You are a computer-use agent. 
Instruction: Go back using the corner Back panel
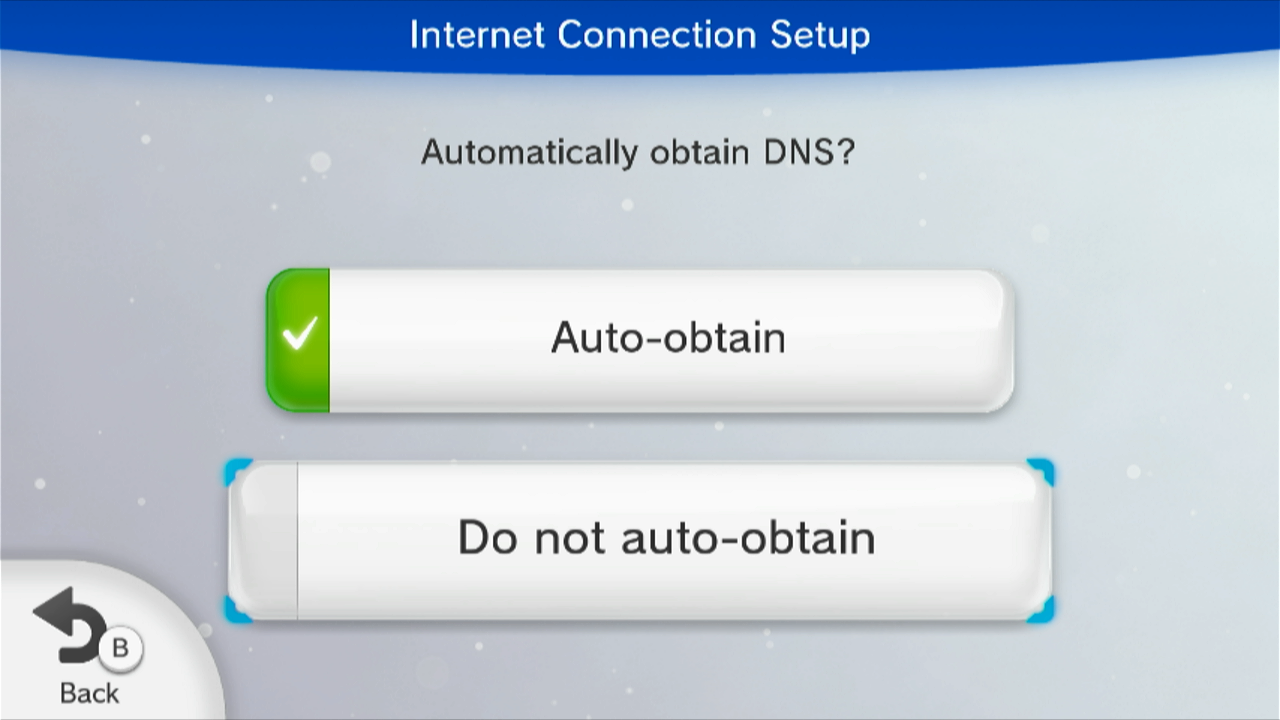[100, 645]
